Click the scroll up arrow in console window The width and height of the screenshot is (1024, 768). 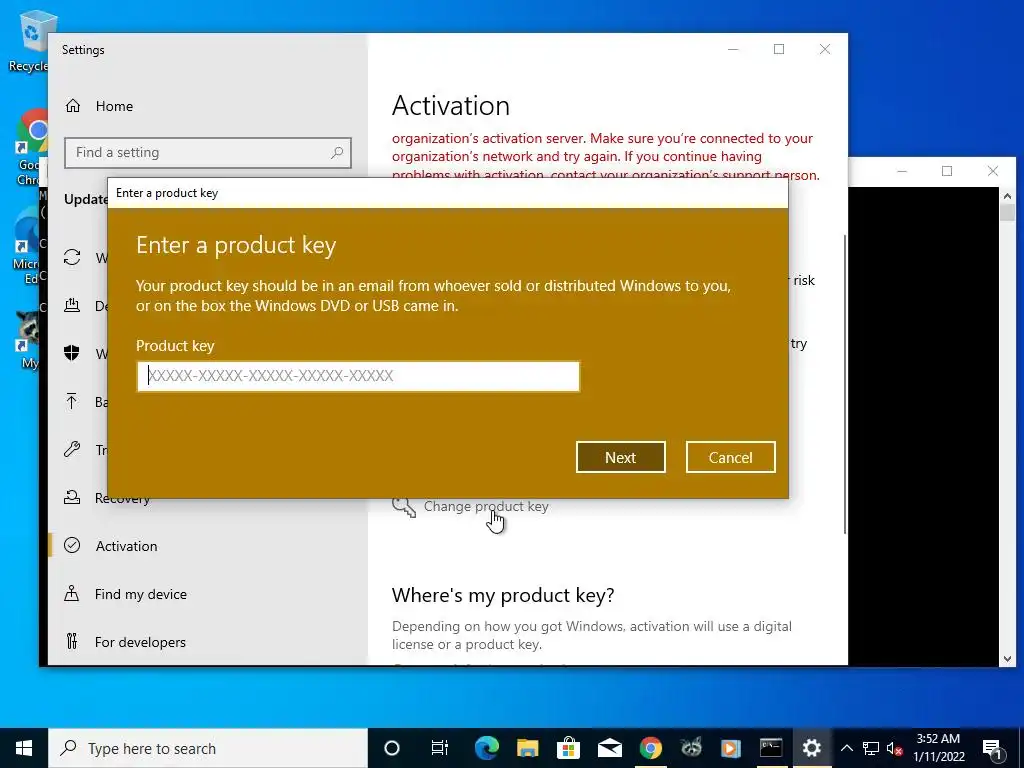coord(1008,195)
